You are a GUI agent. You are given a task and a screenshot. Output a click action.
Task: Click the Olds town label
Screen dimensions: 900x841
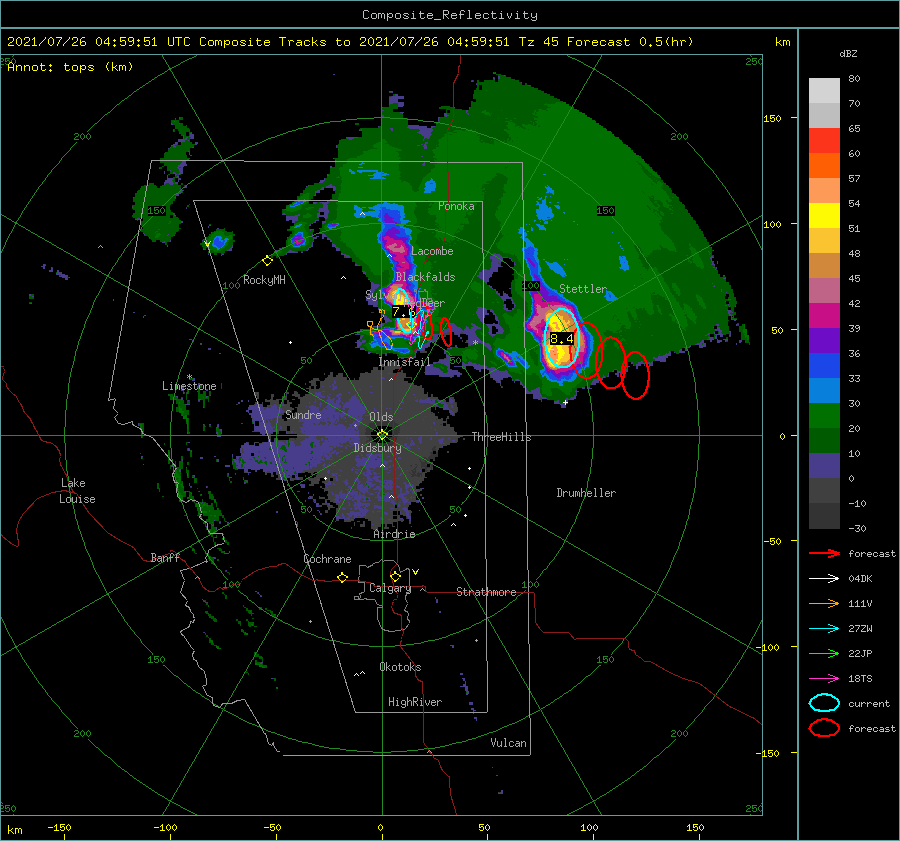[381, 417]
